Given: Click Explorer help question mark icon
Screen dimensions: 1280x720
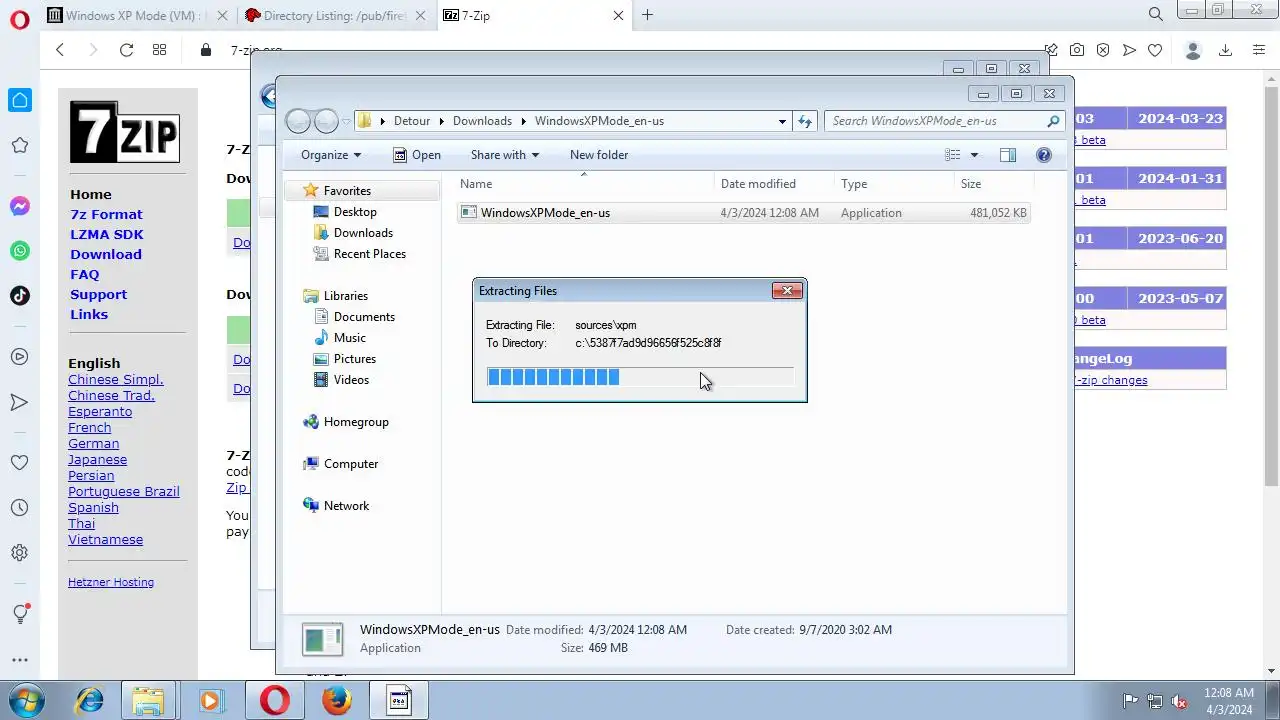Looking at the screenshot, I should (x=1044, y=155).
